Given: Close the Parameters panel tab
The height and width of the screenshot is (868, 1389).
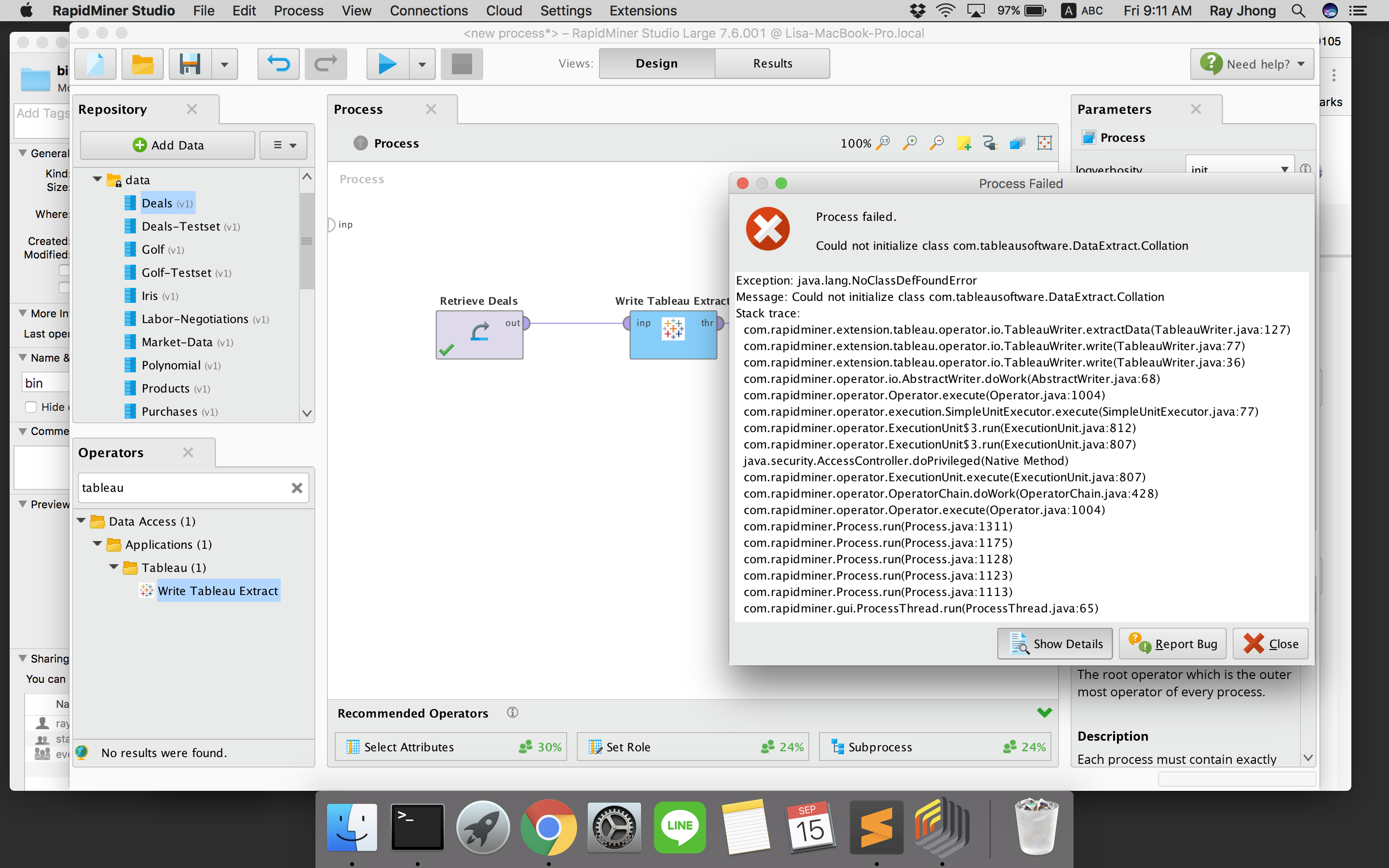Looking at the screenshot, I should (x=1196, y=109).
